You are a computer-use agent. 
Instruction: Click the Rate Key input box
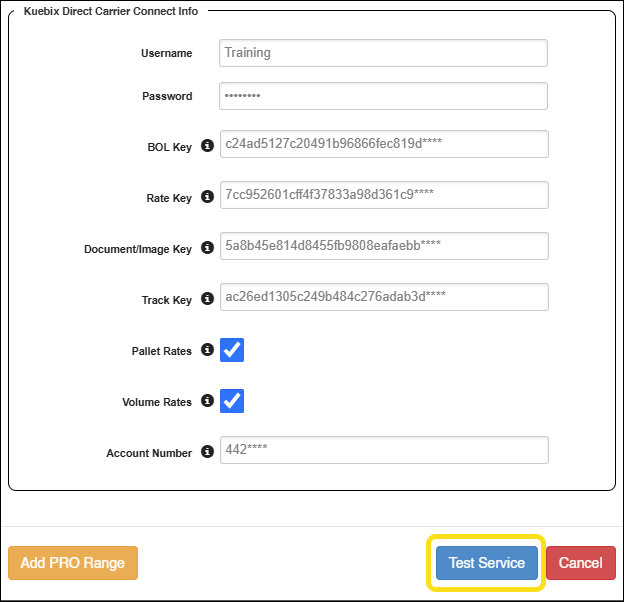383,195
